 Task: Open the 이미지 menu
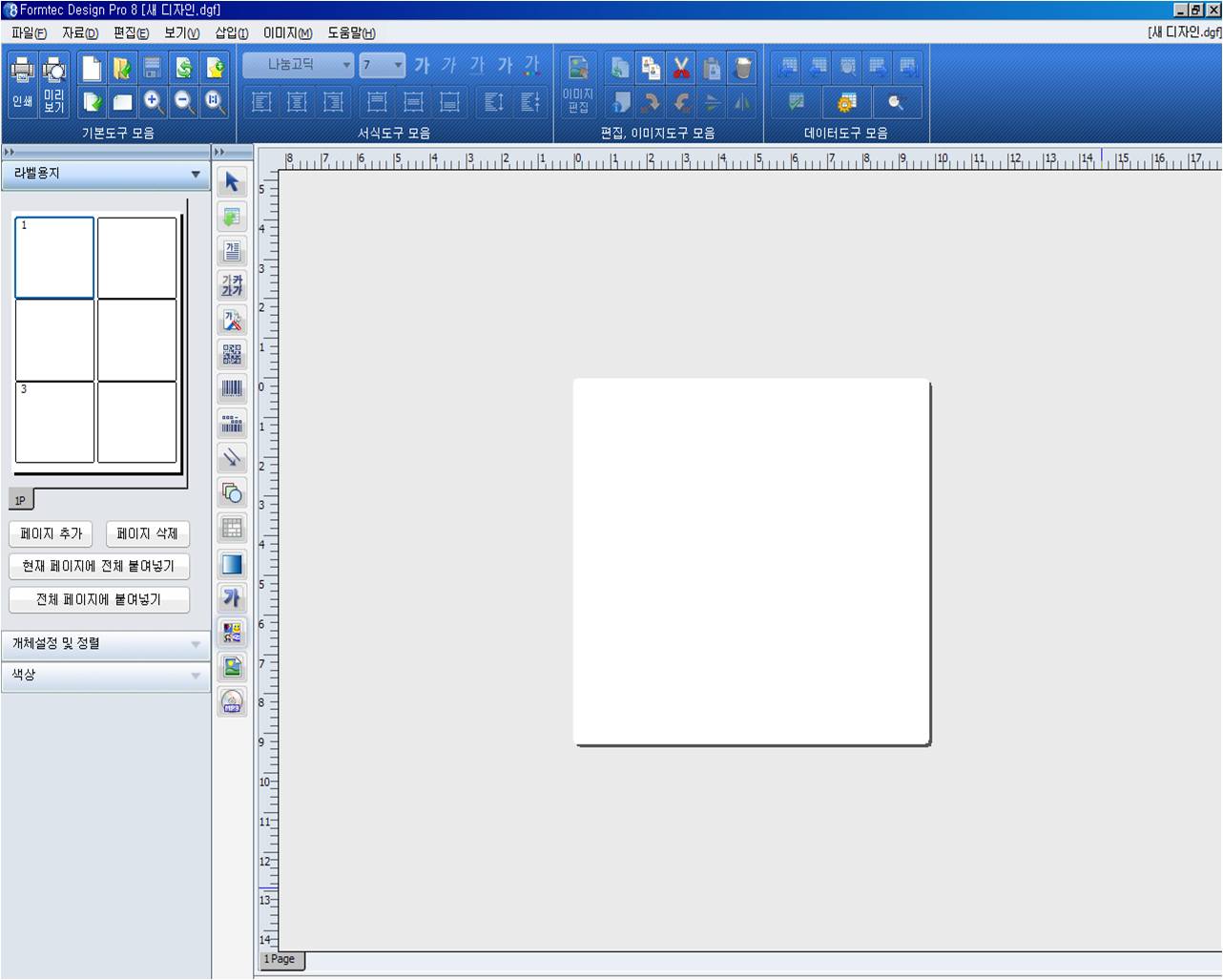coord(287,32)
